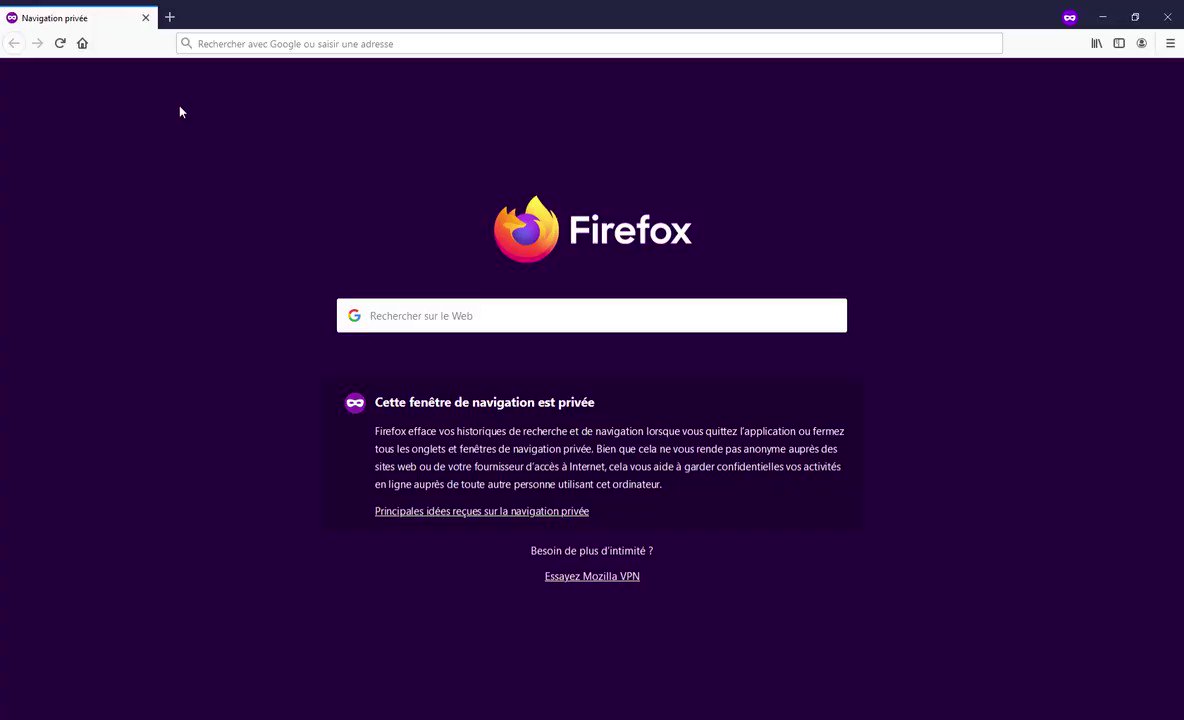1184x720 pixels.
Task: Restore down the browser window
Action: (x=1135, y=17)
